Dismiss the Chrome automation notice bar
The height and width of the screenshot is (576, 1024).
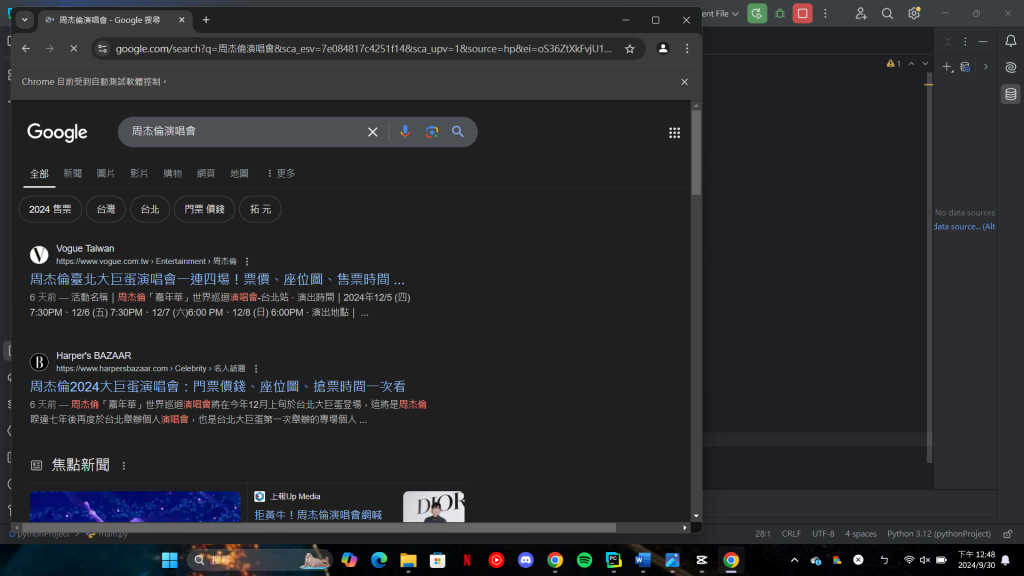(x=684, y=82)
